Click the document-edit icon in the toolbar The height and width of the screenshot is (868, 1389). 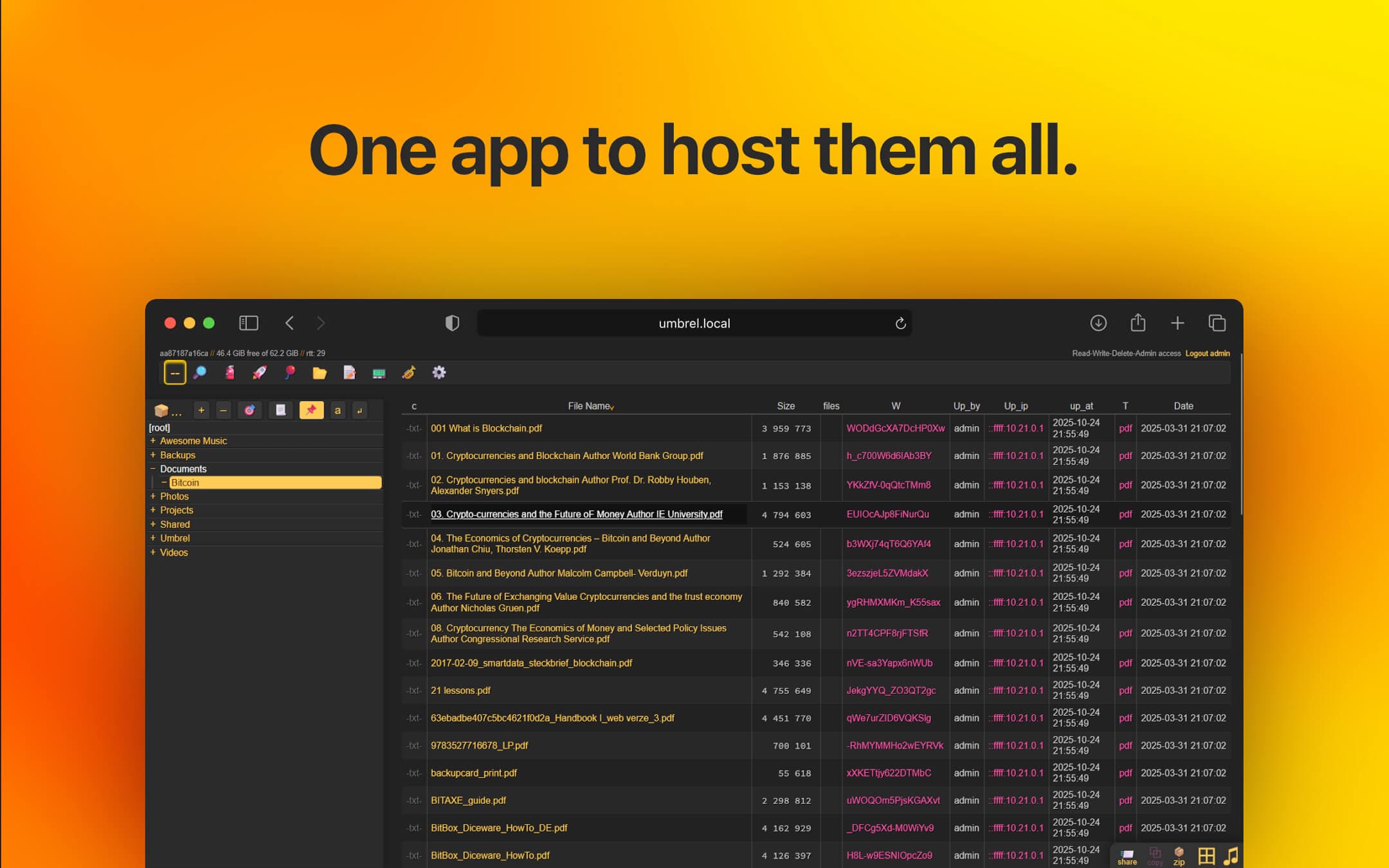click(x=349, y=372)
